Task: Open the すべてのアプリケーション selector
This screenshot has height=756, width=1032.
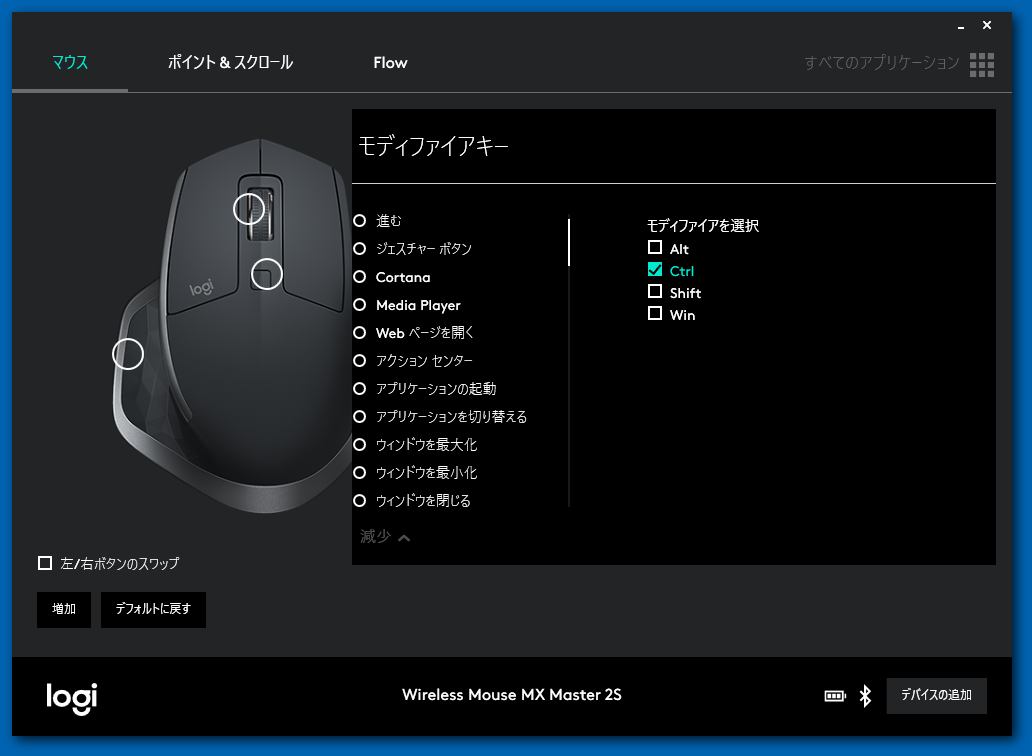Action: click(880, 63)
